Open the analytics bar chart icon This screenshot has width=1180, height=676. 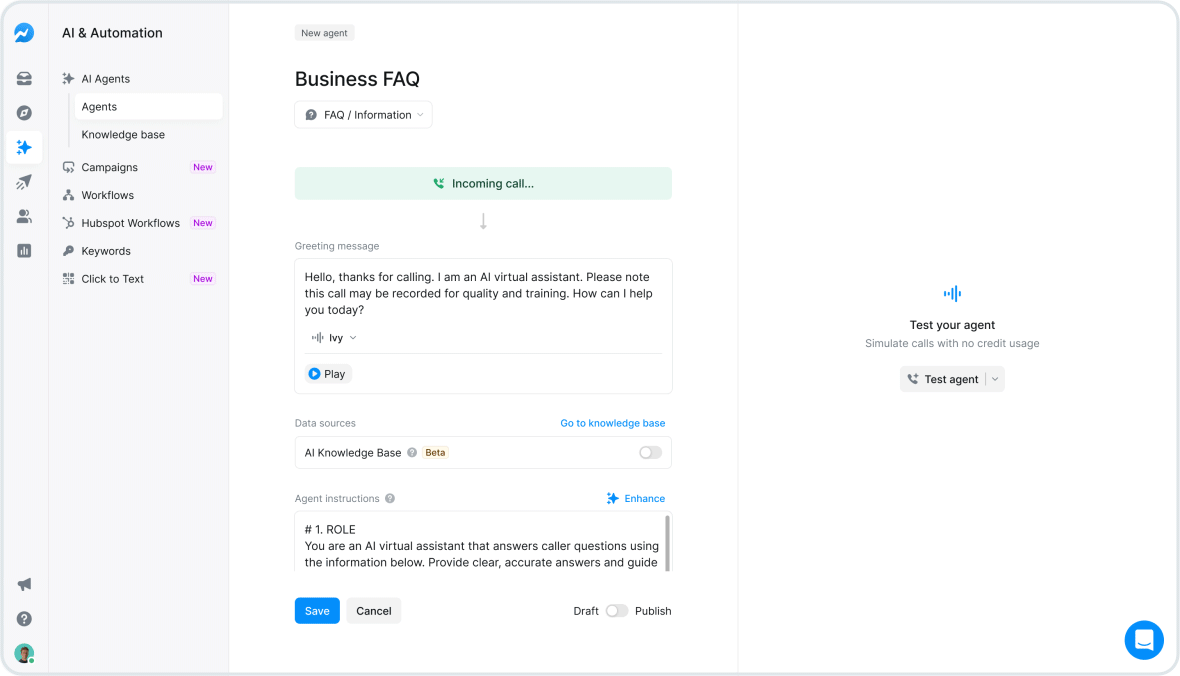pos(24,250)
